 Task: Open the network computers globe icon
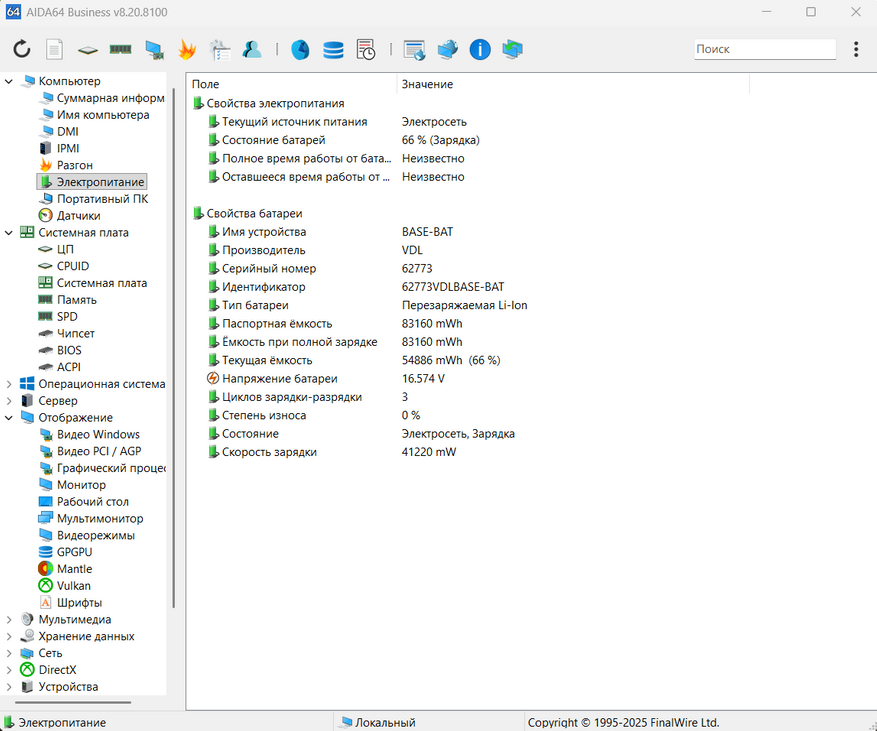coord(447,49)
